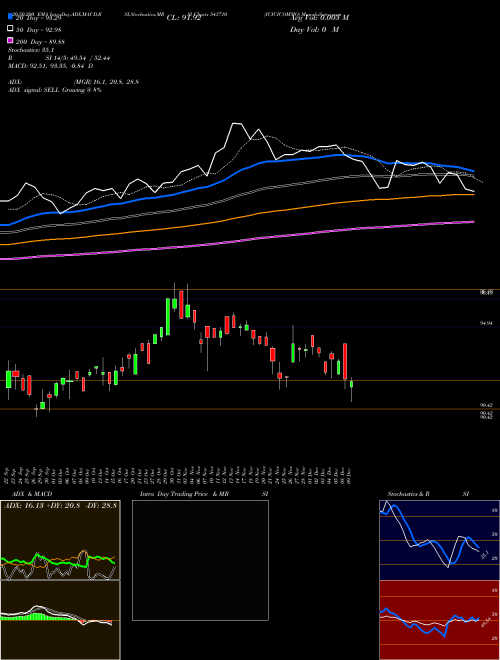Select the 'SI 14/3: 49.54 / 52.44' readout
500x660 pixels.
coord(78,58)
